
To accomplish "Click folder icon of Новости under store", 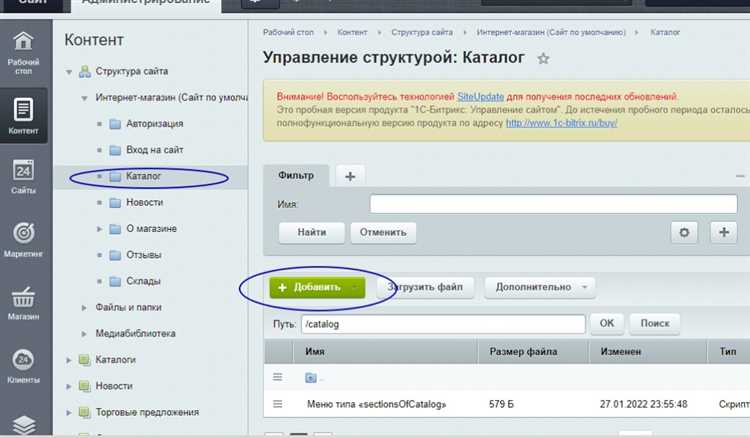I will click(x=115, y=203).
